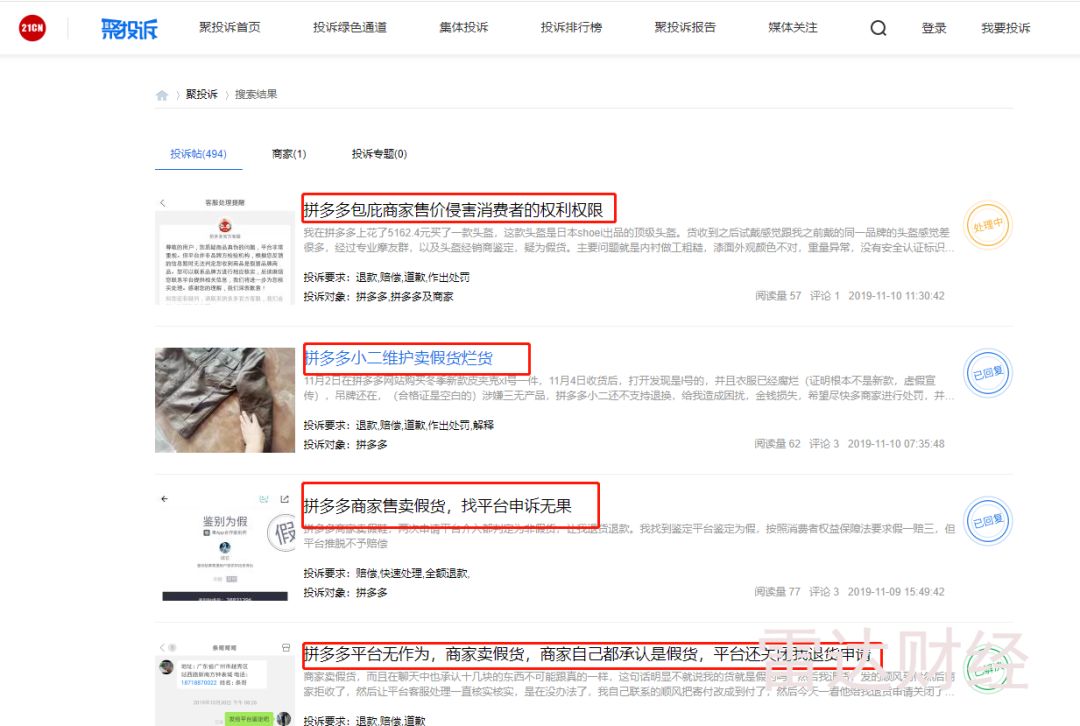
Task: Go to 集体投诉 page
Action: 464,28
